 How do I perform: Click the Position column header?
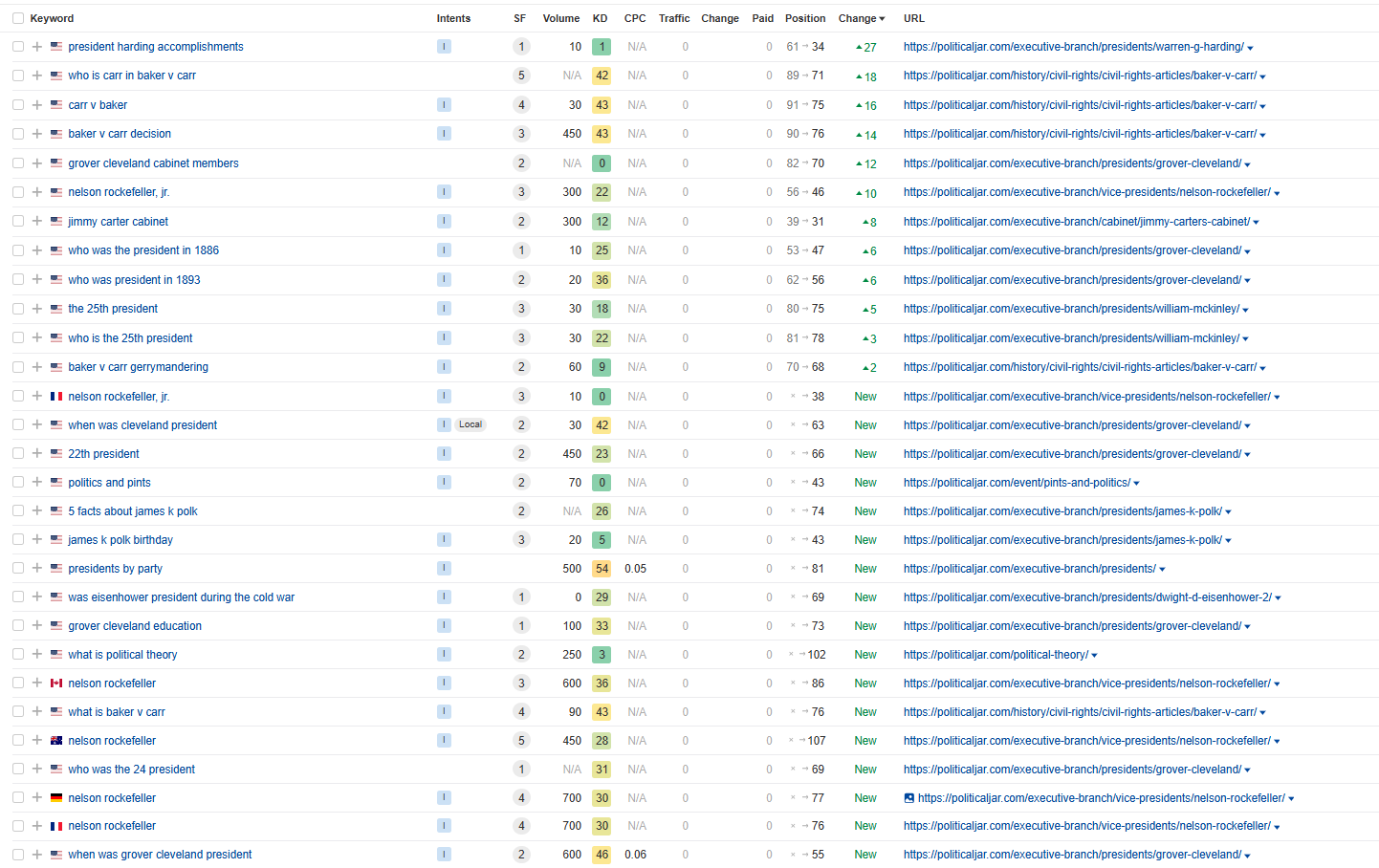point(804,18)
